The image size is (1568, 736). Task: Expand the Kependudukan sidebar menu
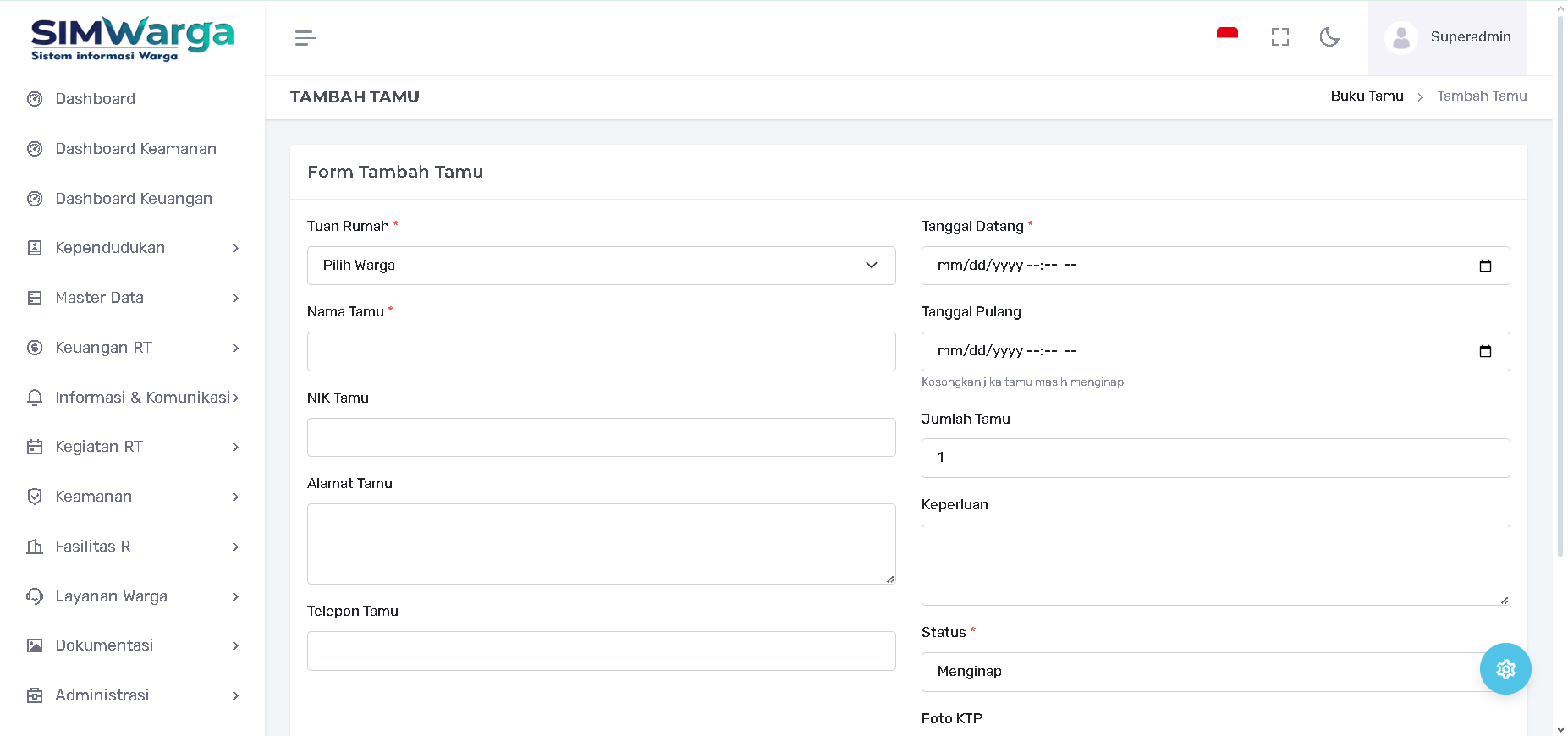pyautogui.click(x=133, y=248)
